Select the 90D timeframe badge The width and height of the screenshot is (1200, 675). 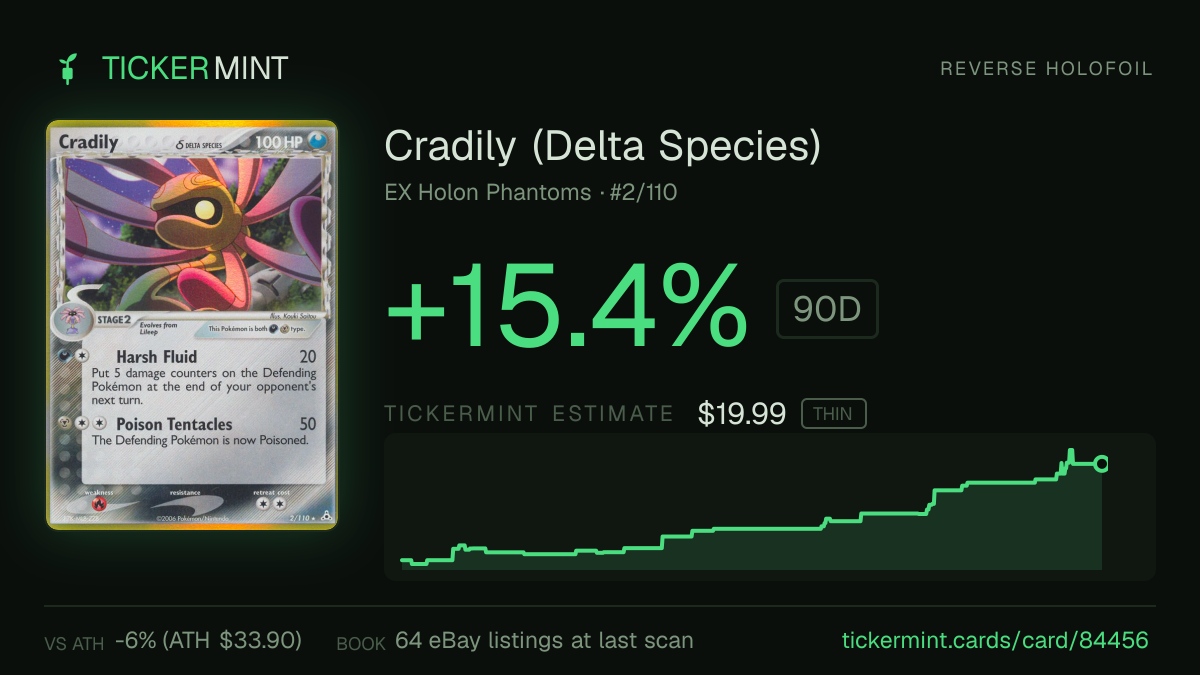(827, 309)
